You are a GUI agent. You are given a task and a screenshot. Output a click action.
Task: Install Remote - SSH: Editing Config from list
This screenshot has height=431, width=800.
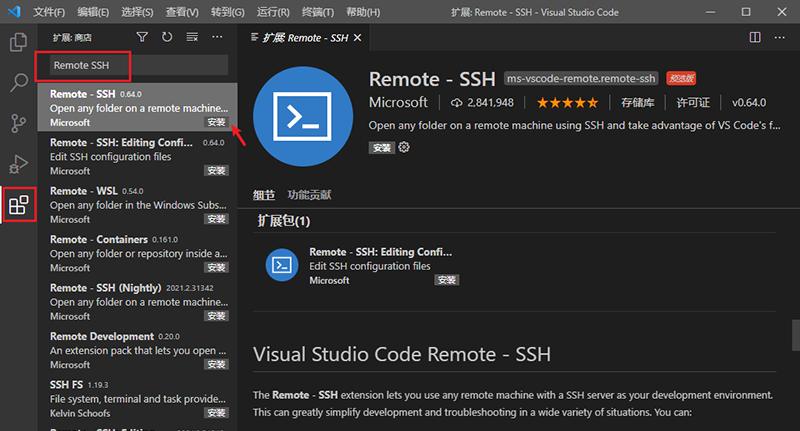click(216, 171)
